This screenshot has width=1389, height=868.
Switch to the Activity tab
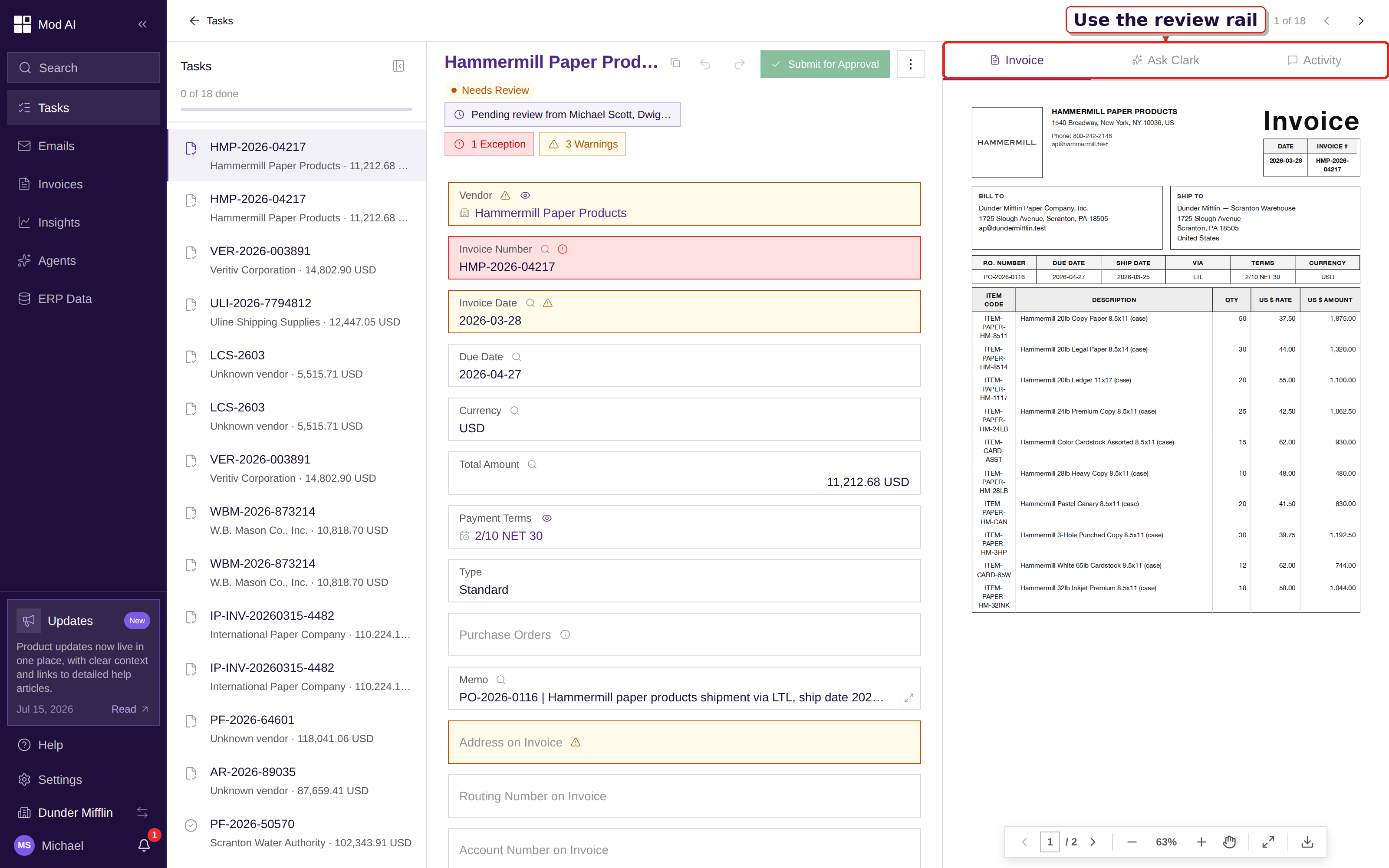1314,60
